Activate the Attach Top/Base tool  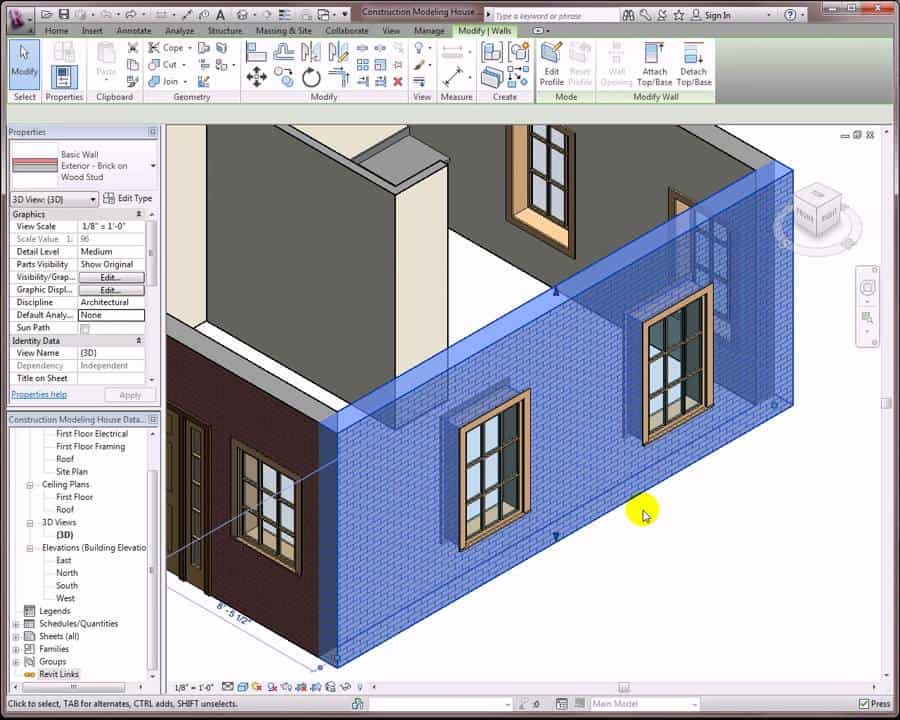click(x=656, y=64)
